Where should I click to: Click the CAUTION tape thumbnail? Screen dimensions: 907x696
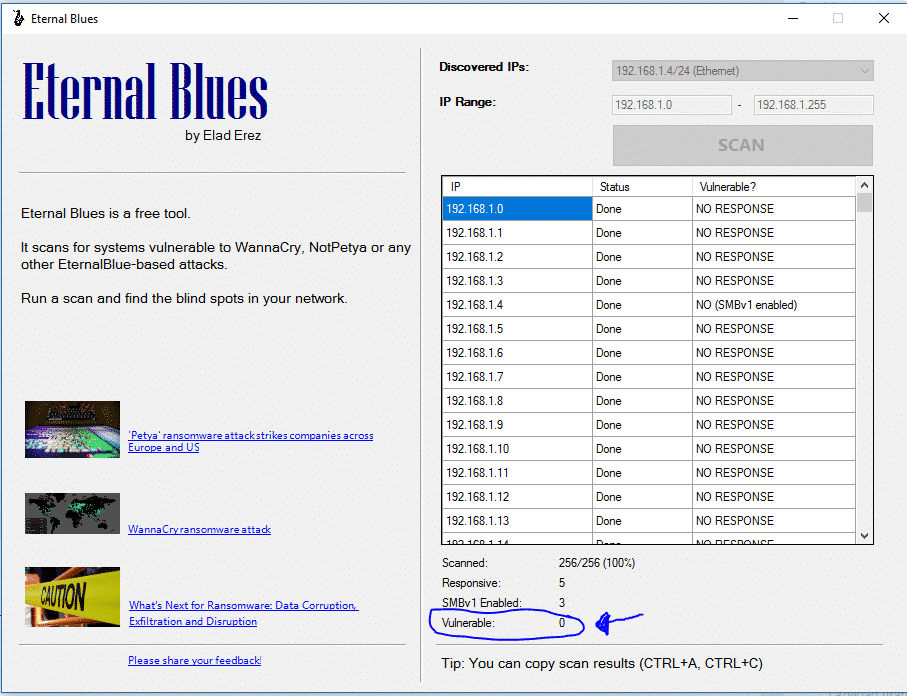click(x=72, y=596)
